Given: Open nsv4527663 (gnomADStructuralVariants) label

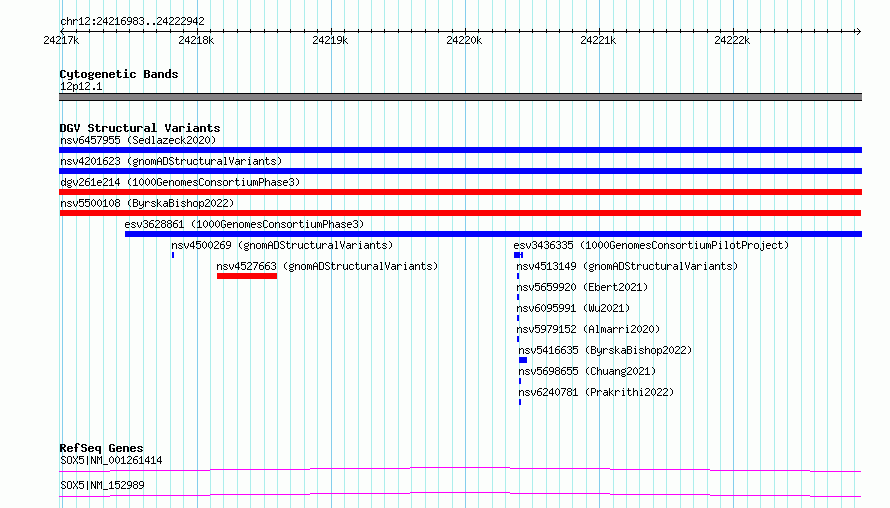Looking at the screenshot, I should coord(327,266).
